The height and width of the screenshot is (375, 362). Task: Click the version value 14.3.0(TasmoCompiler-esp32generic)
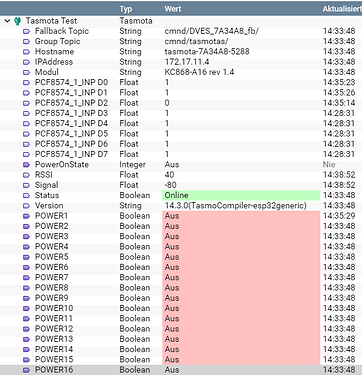tap(236, 206)
